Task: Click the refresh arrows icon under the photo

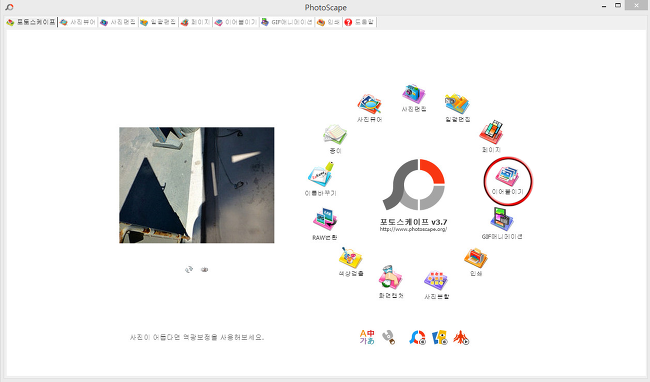Action: [x=189, y=270]
